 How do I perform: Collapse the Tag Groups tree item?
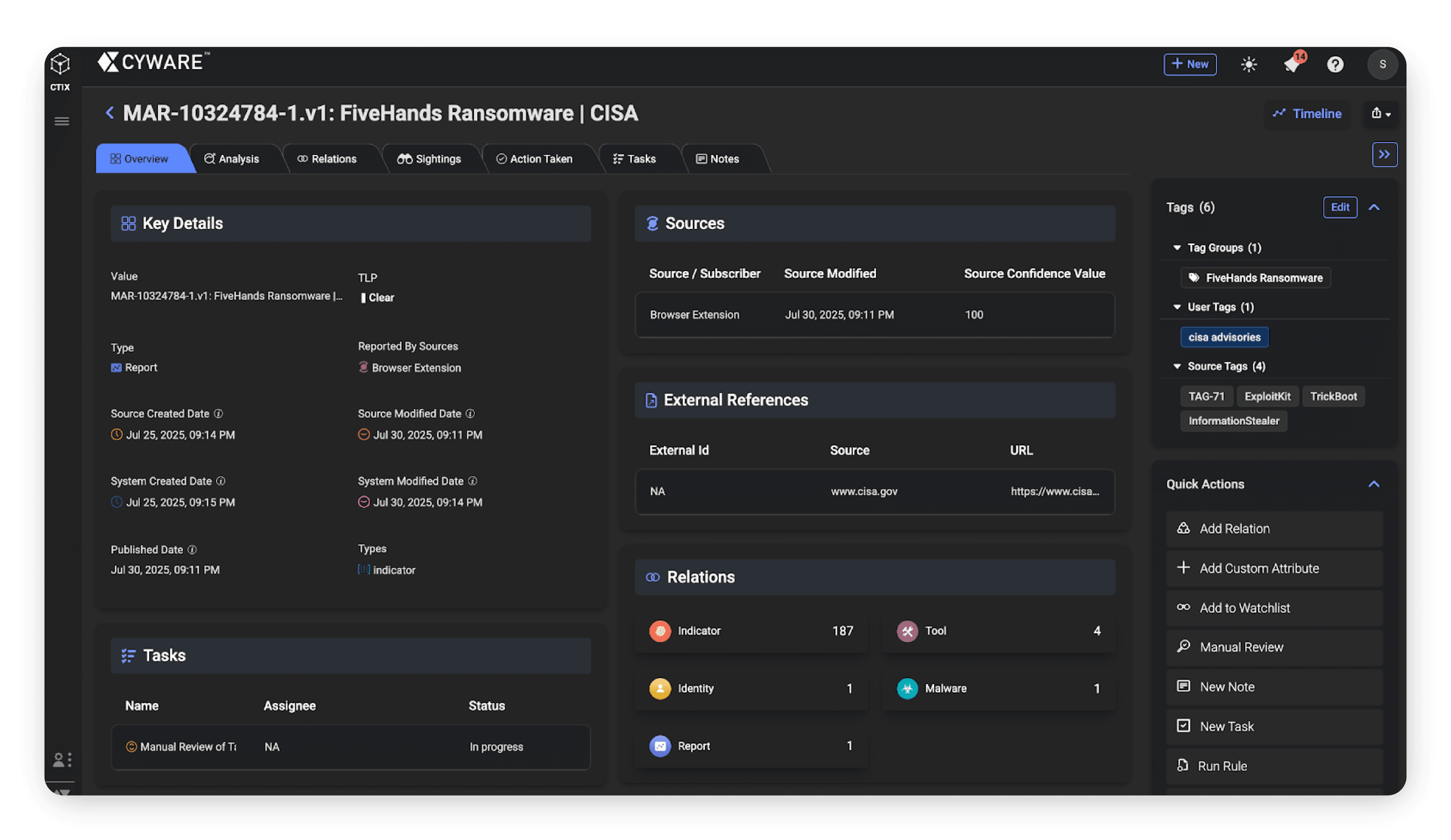pyautogui.click(x=1177, y=248)
